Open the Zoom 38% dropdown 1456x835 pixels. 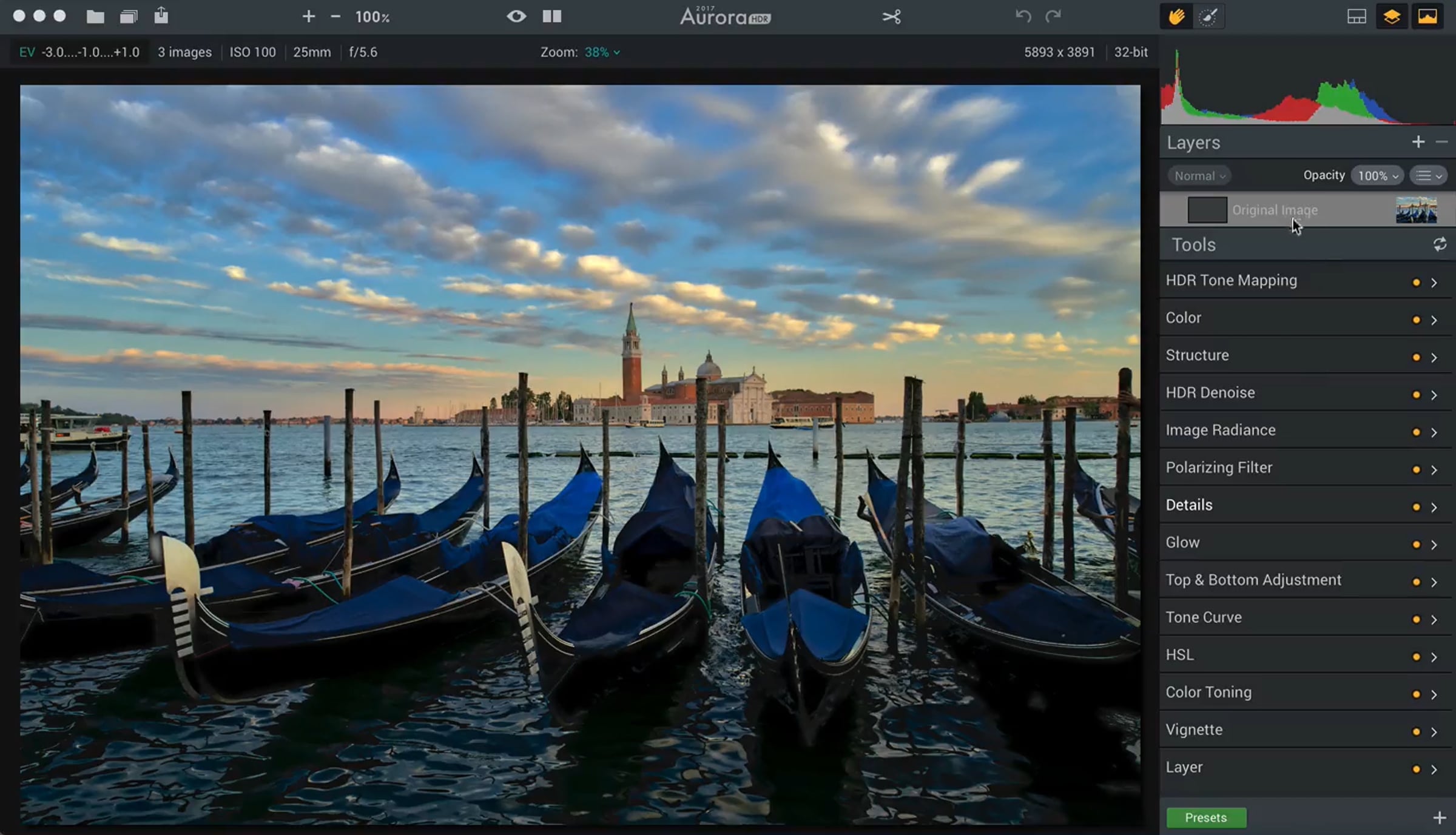coord(601,52)
